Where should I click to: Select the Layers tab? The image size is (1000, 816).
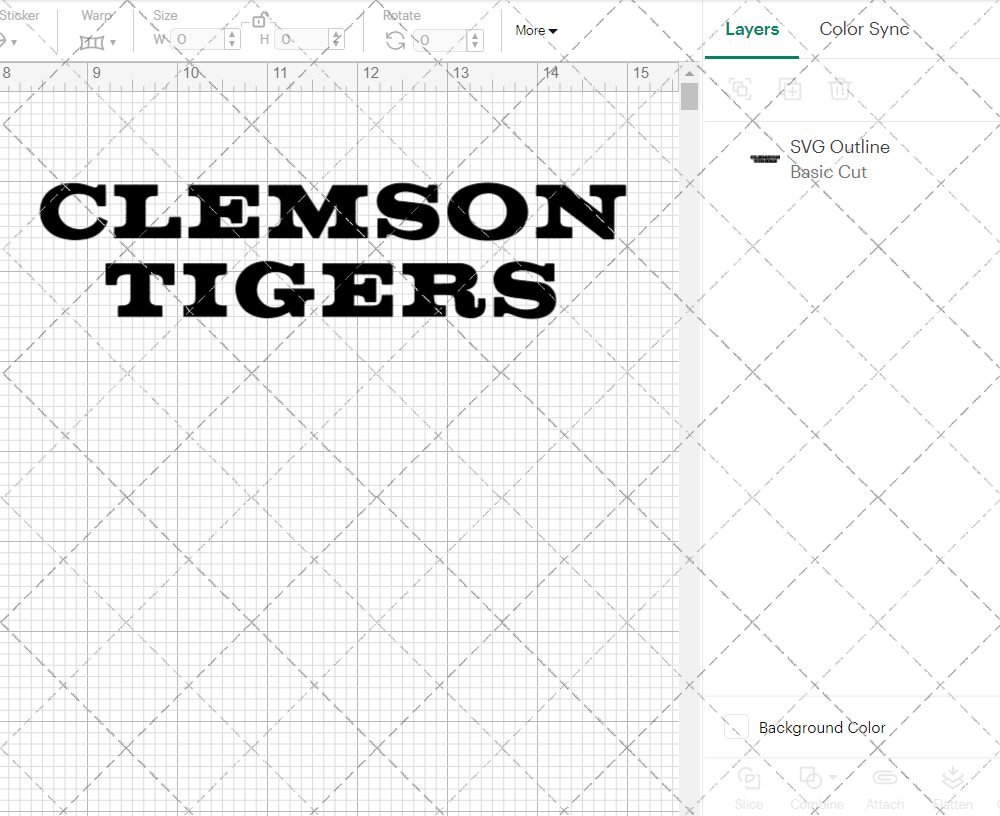pyautogui.click(x=752, y=29)
